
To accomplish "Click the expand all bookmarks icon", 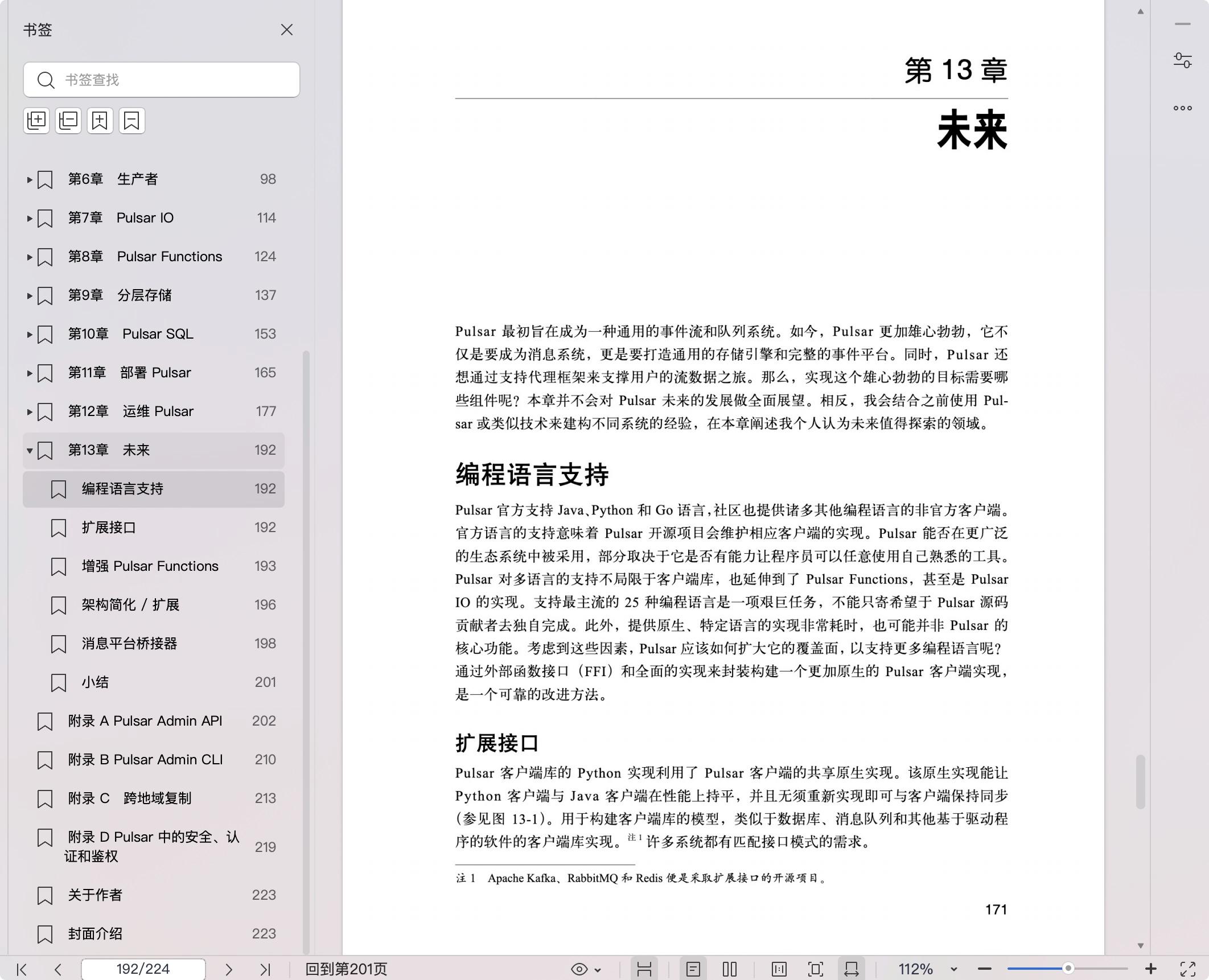I will (36, 121).
